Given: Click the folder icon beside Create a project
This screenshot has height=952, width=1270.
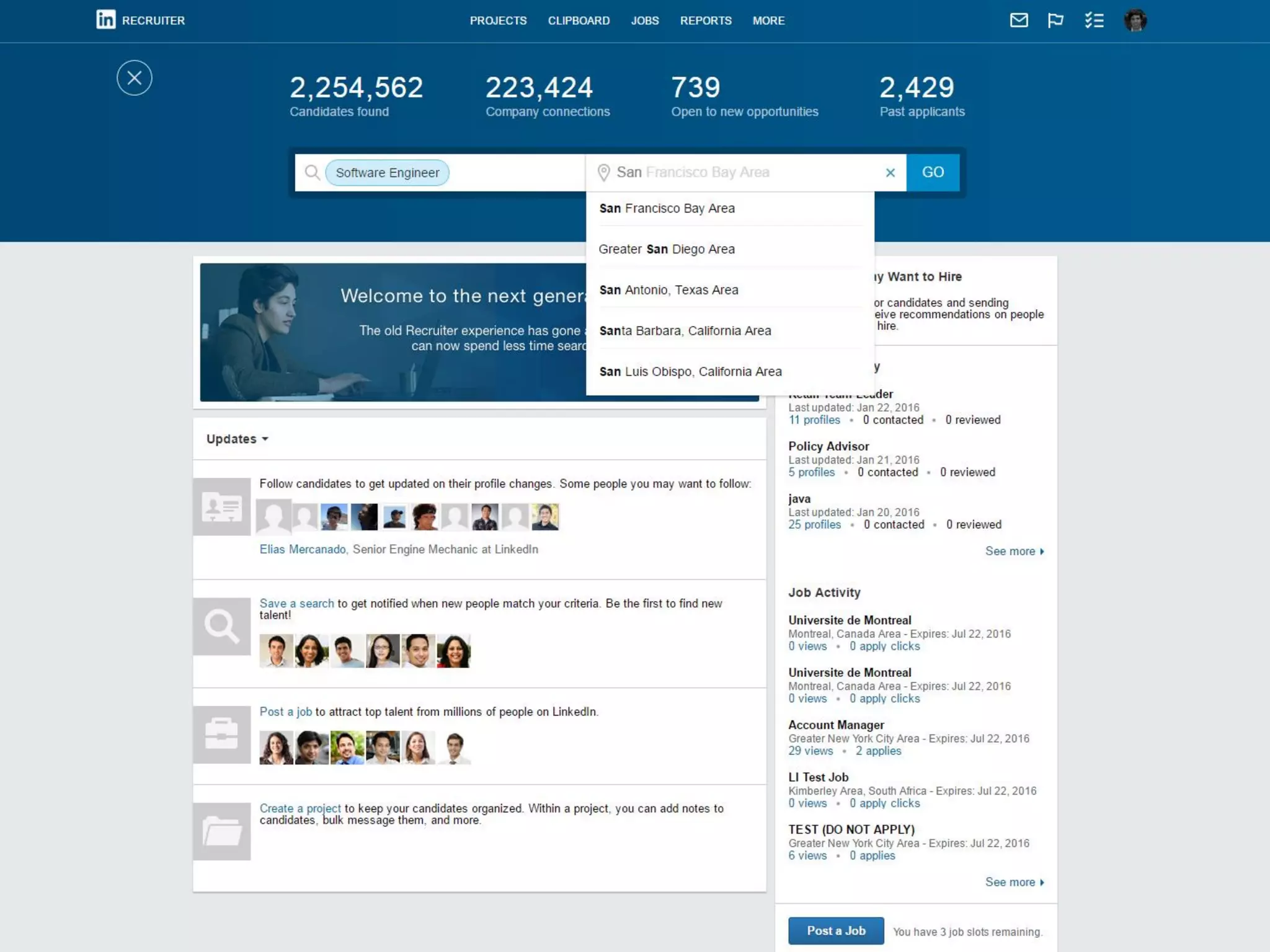Looking at the screenshot, I should pyautogui.click(x=222, y=831).
